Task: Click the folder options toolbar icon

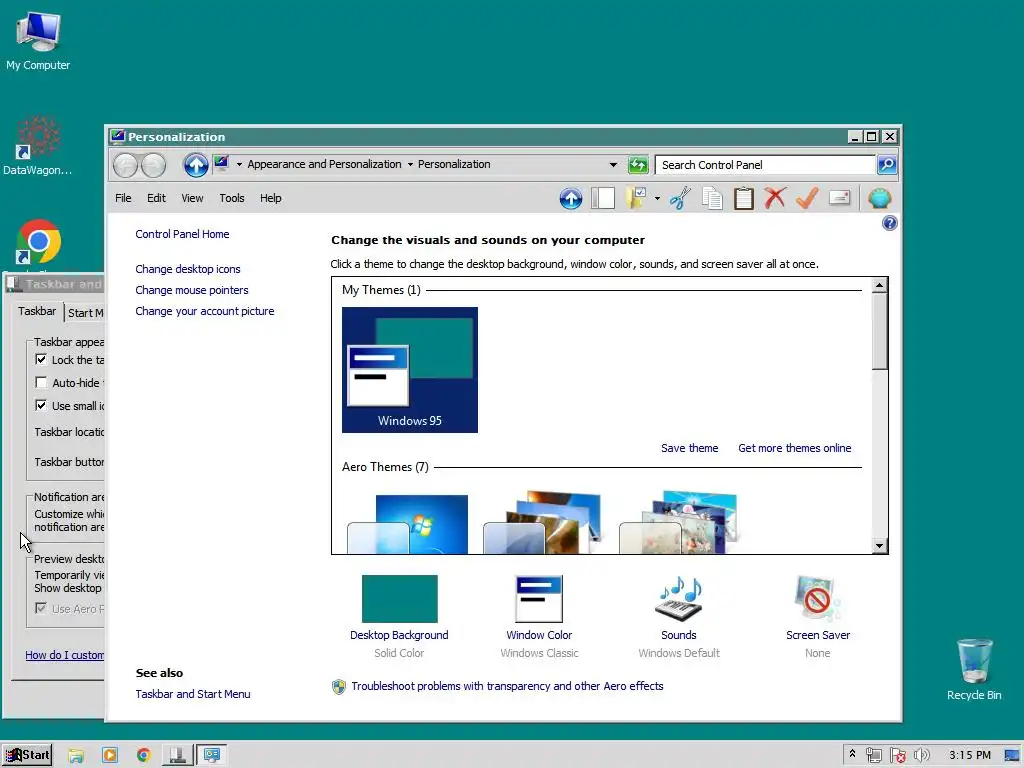Action: tap(635, 198)
